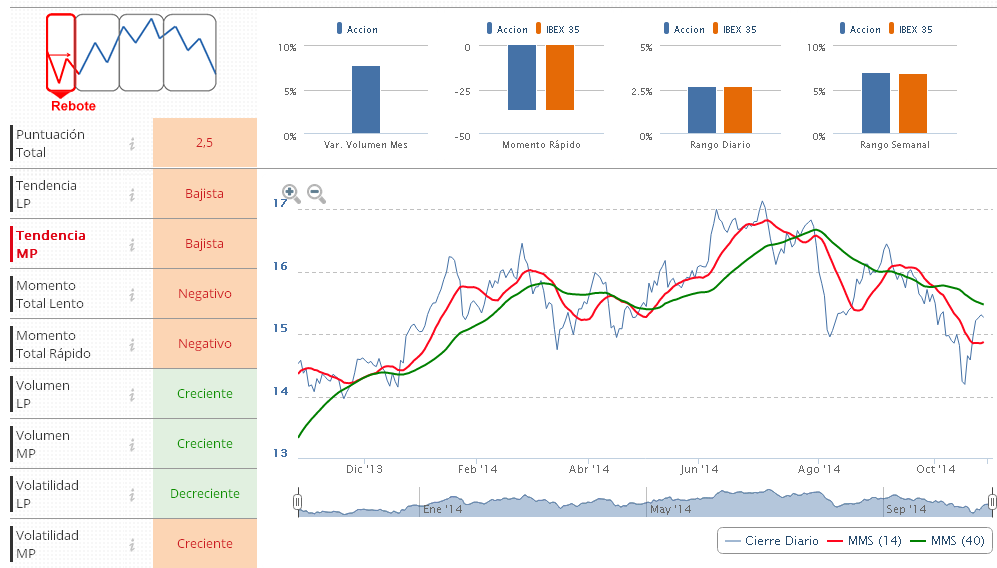Click the zoom in magnifier icon

point(290,193)
